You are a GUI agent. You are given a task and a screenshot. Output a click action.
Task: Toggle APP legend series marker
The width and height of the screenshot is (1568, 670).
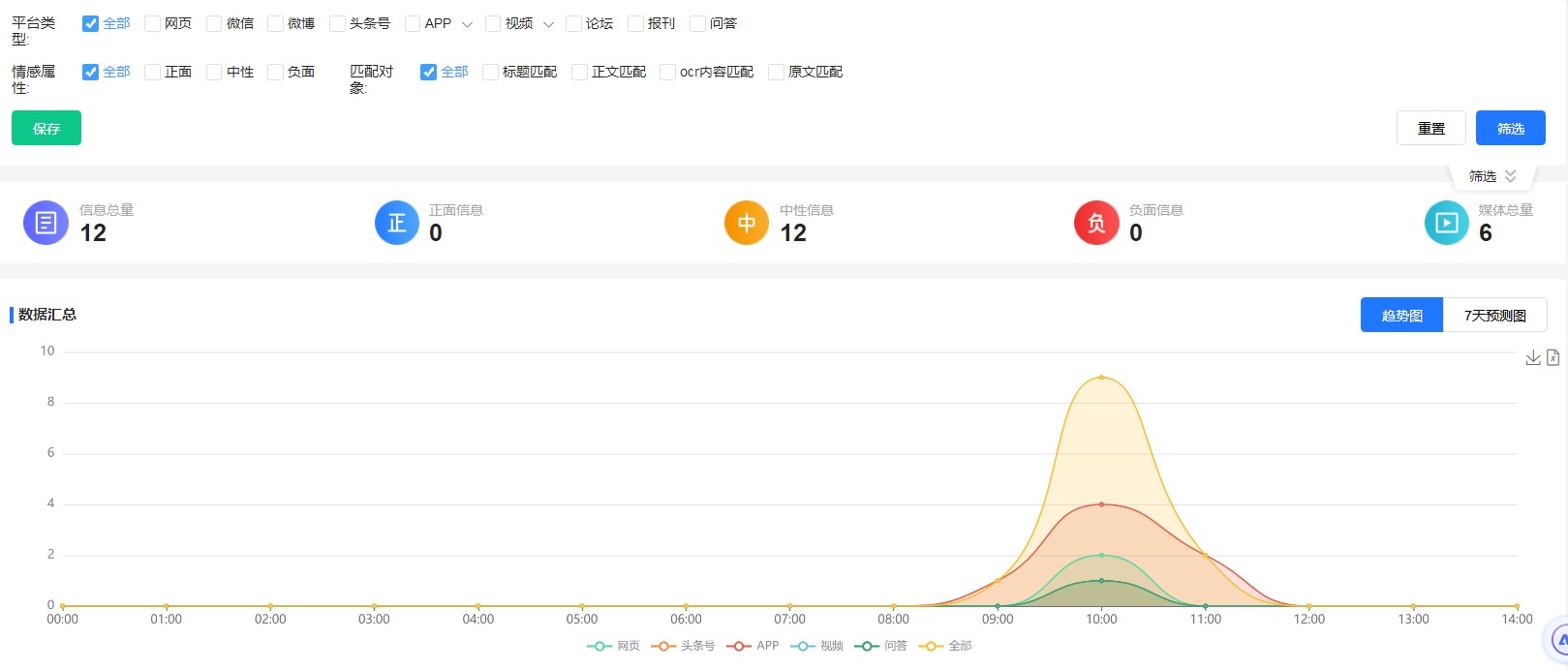coord(740,646)
